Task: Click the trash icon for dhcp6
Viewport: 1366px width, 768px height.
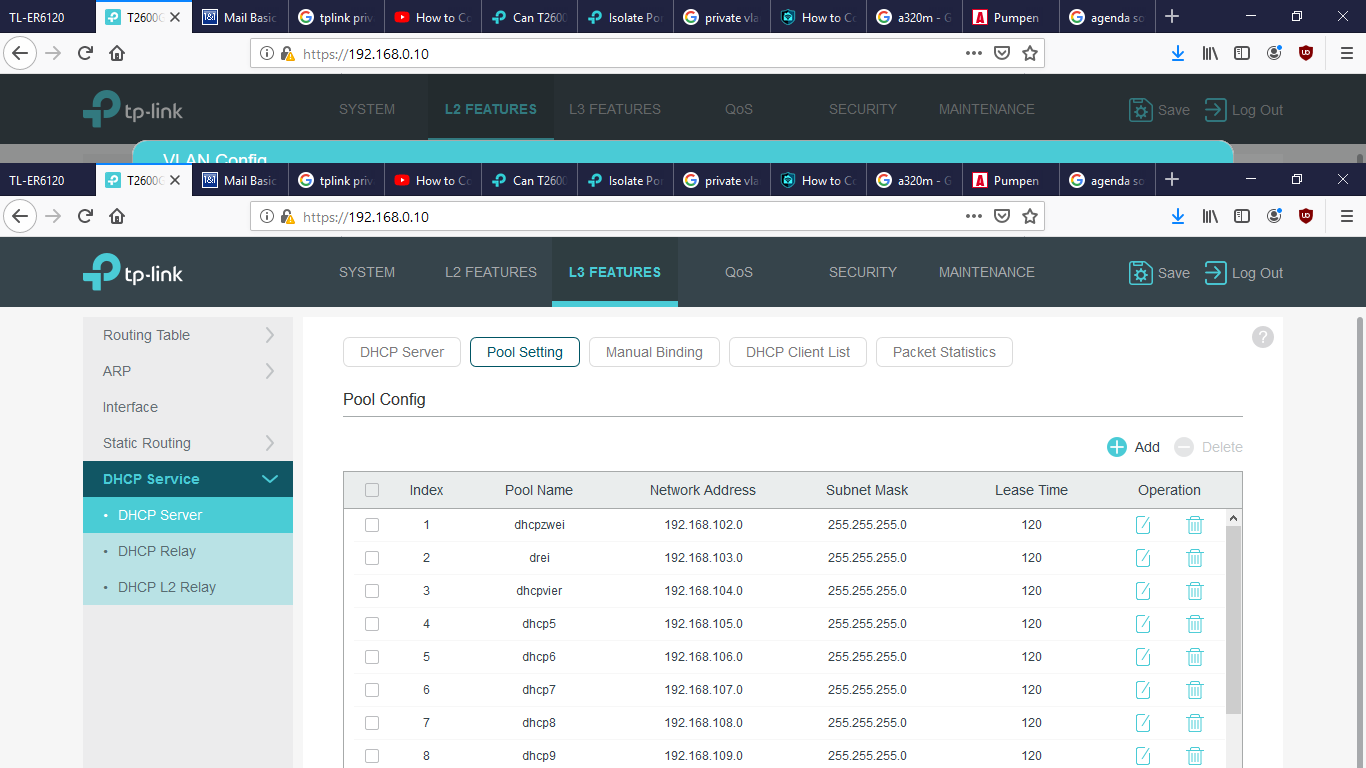Action: [x=1194, y=657]
